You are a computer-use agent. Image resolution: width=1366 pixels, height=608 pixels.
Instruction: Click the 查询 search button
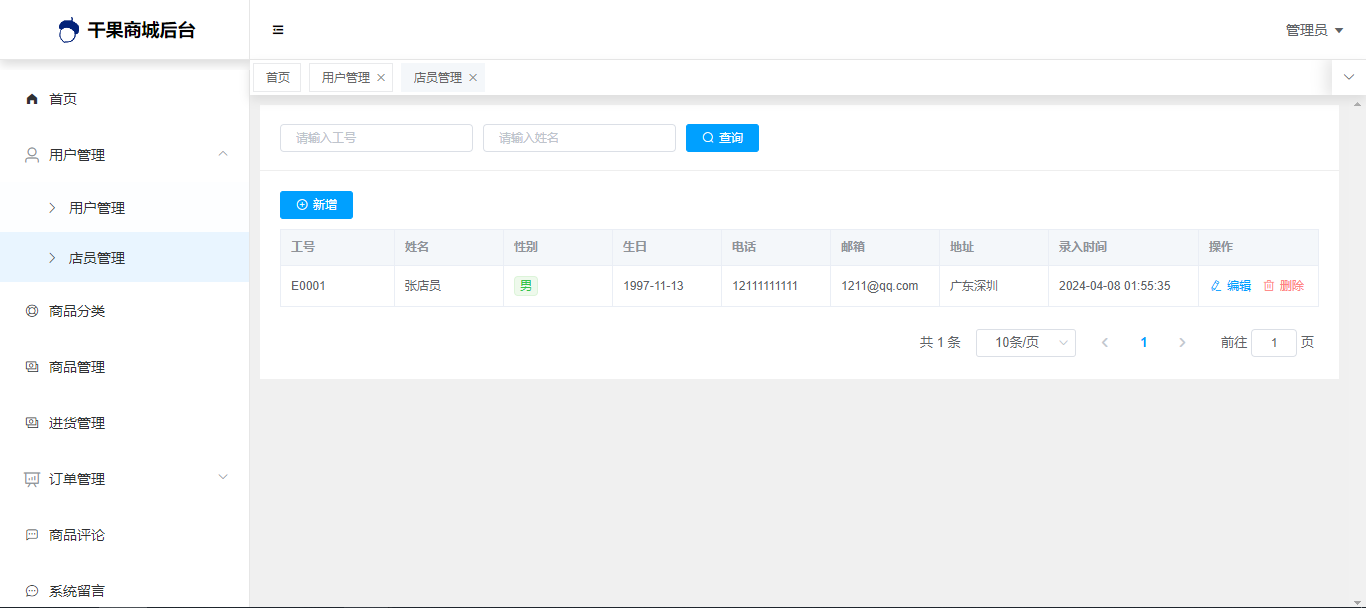click(x=722, y=138)
